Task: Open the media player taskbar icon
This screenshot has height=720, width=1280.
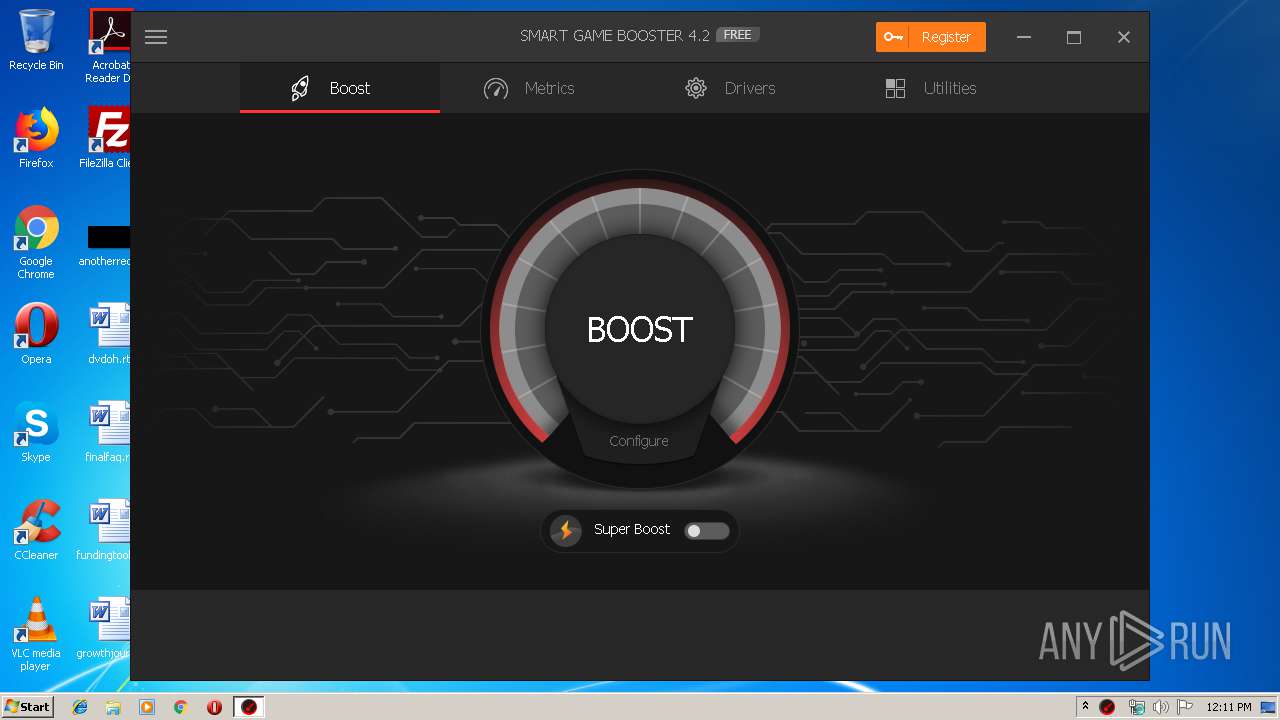Action: point(147,707)
